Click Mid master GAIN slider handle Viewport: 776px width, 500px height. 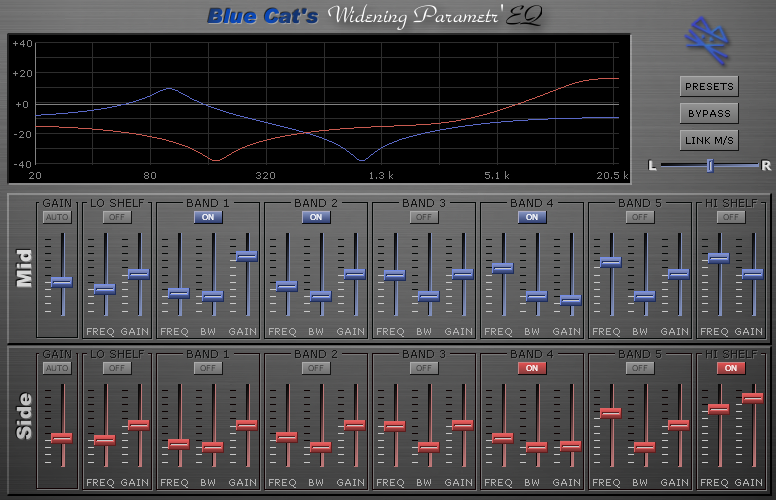point(62,282)
